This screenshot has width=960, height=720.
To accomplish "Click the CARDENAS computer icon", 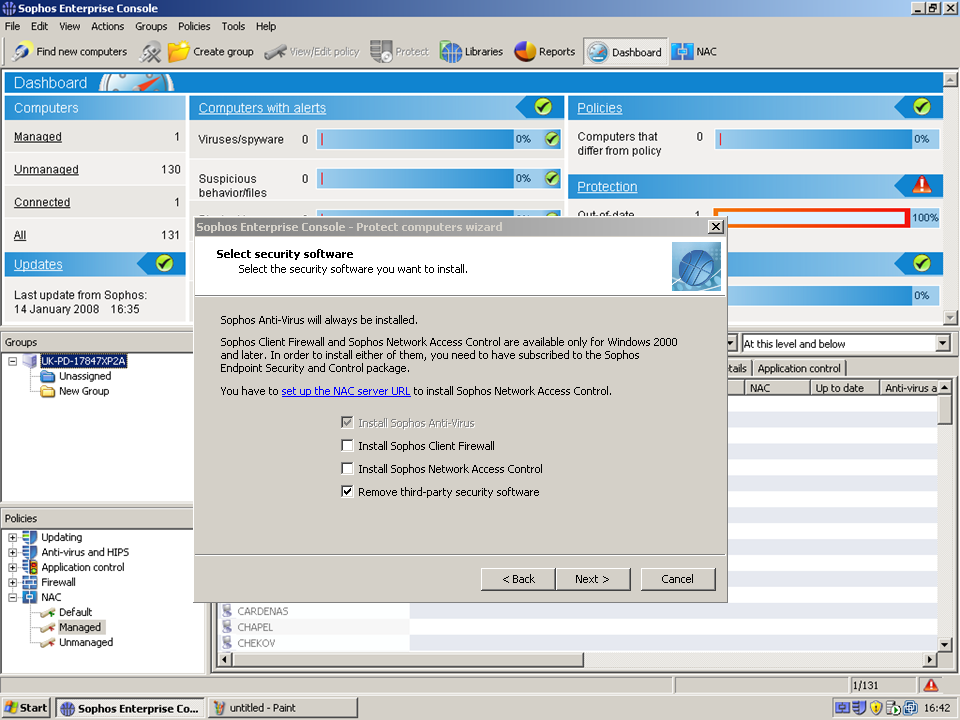I will (227, 611).
